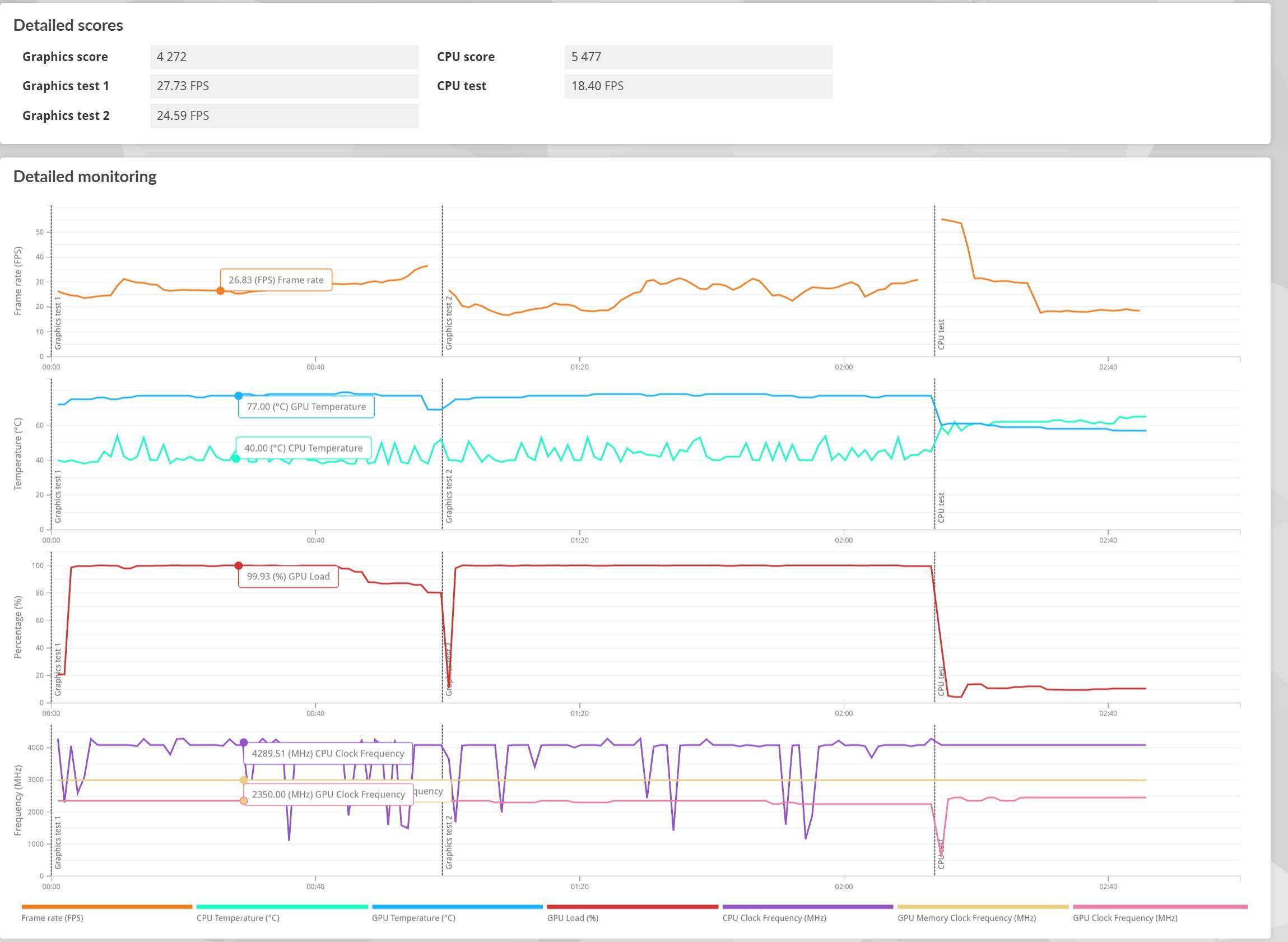Click the Graphics test 2 marker in the frame rate chart
Image resolution: width=1288 pixels, height=942 pixels.
[x=449, y=323]
